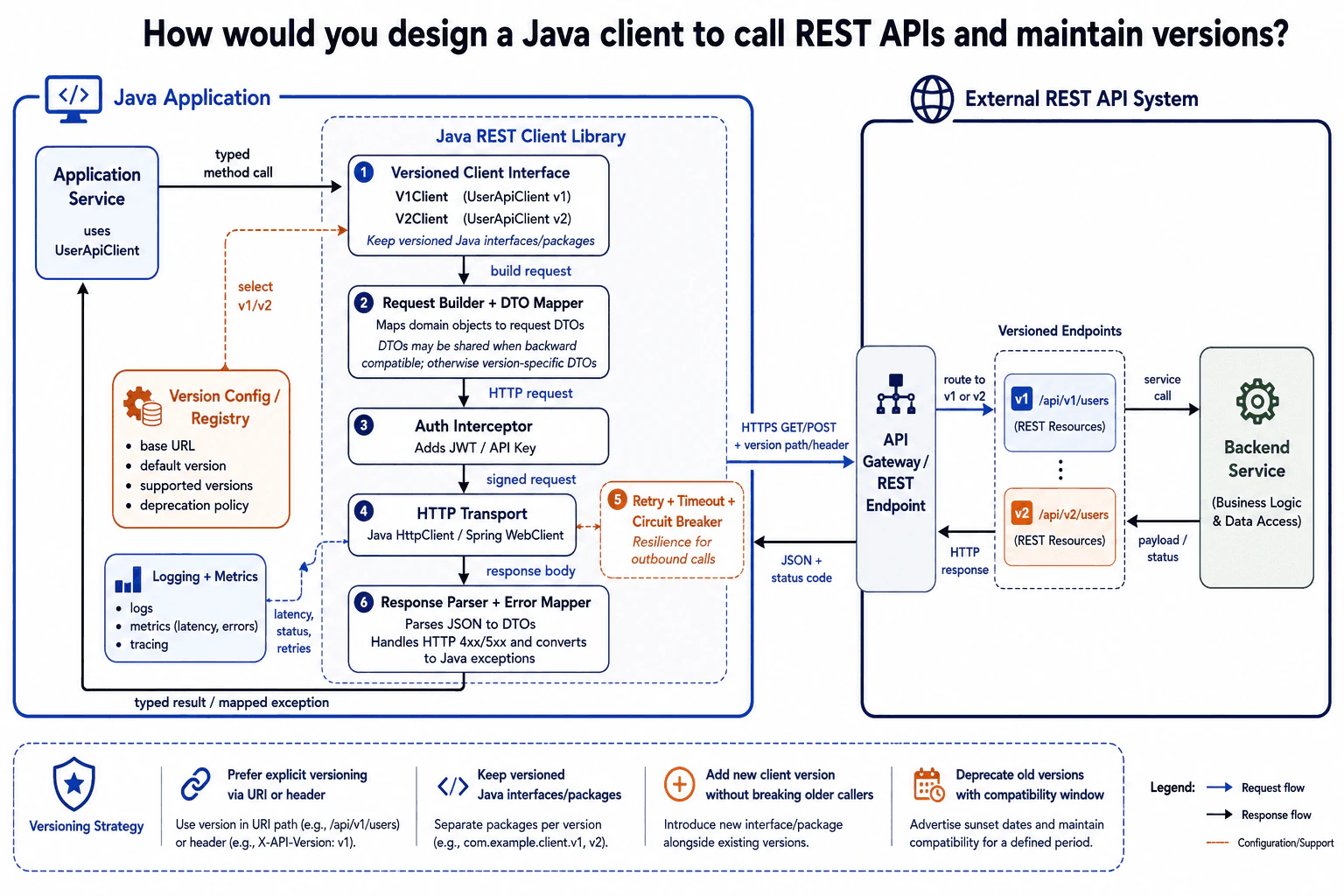Click the chain link icon in the strategy bar
Screen dimensions: 1344x896
(195, 784)
